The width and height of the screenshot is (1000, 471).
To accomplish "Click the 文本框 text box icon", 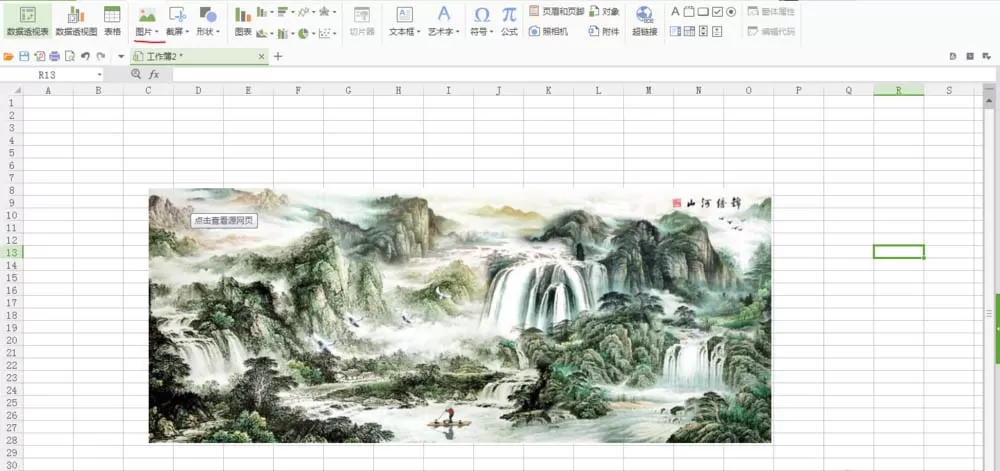I will (404, 15).
